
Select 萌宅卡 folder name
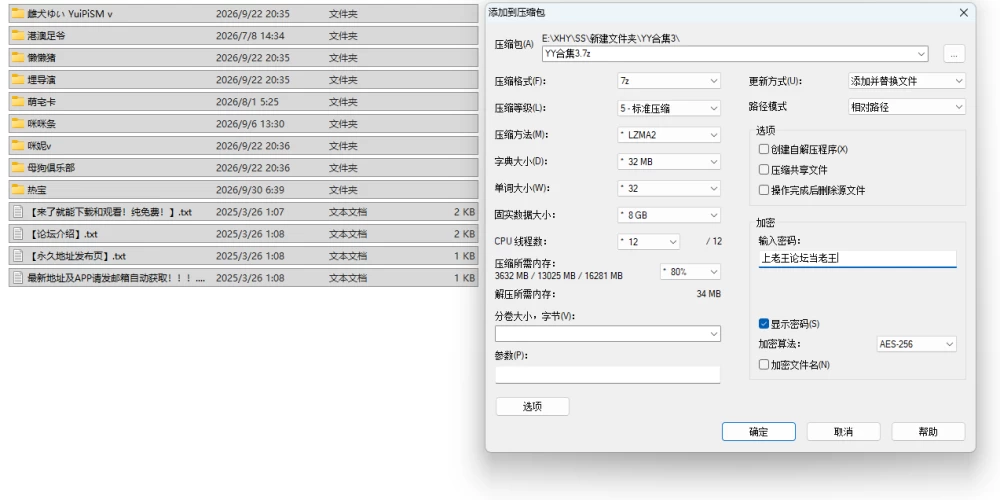(x=41, y=101)
